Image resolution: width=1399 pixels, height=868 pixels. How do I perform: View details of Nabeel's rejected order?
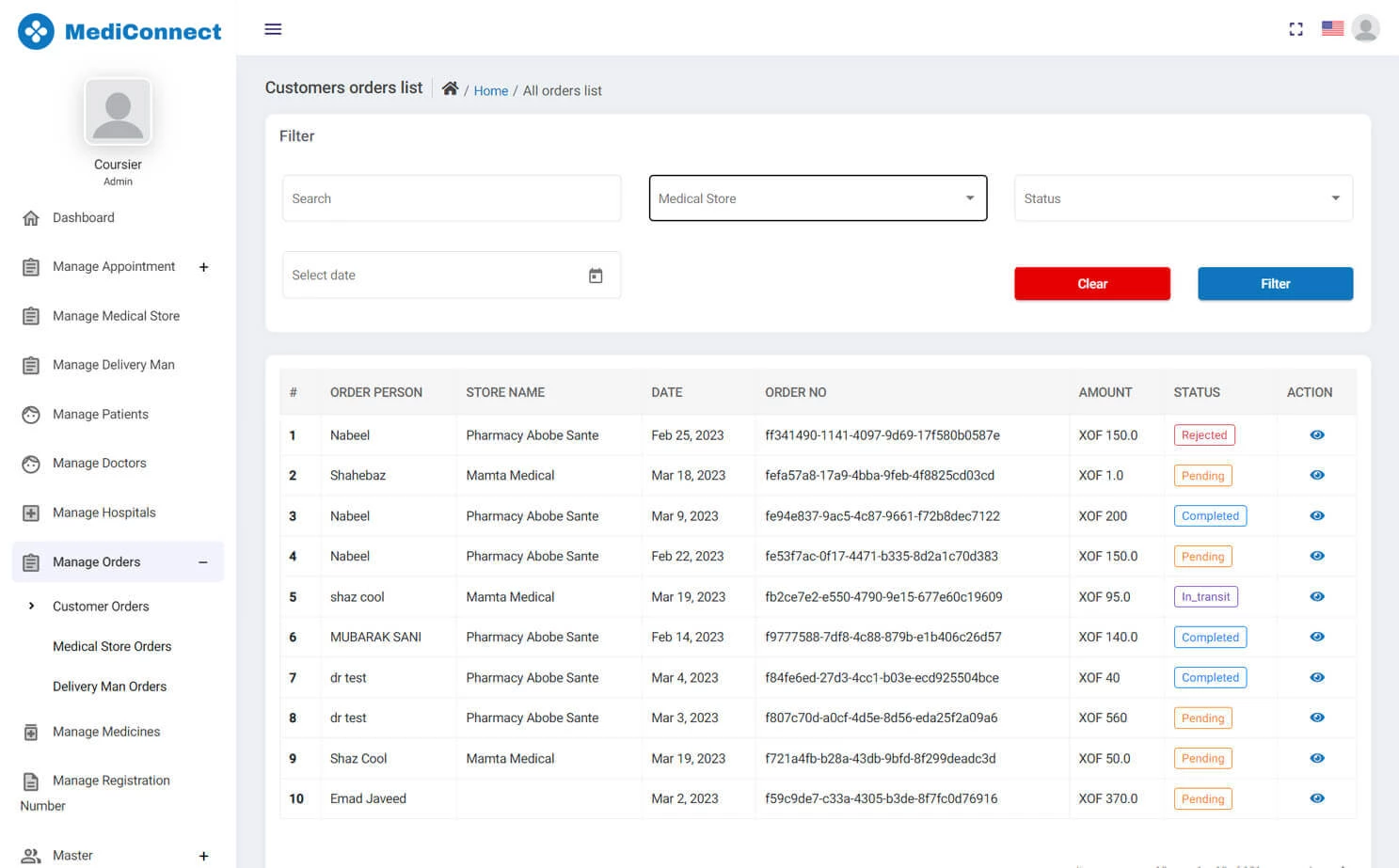(x=1316, y=434)
